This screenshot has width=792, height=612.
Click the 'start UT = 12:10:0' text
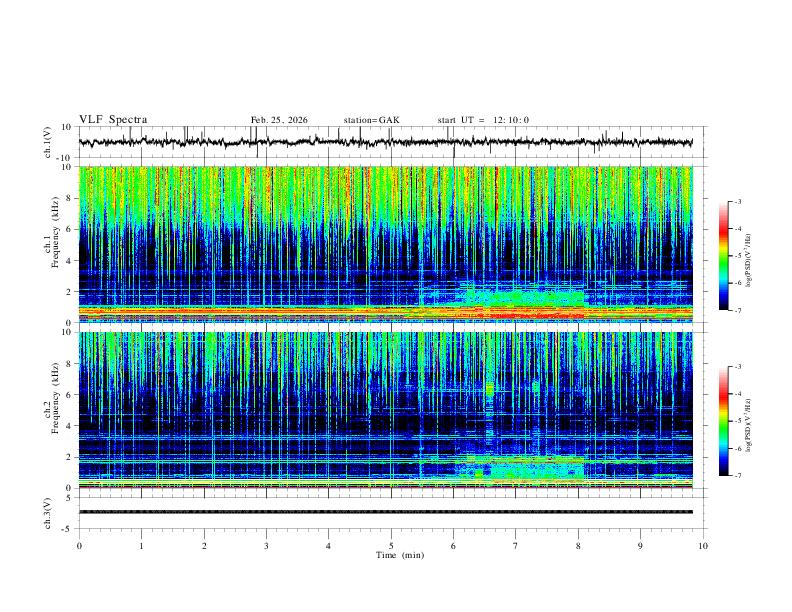point(483,120)
